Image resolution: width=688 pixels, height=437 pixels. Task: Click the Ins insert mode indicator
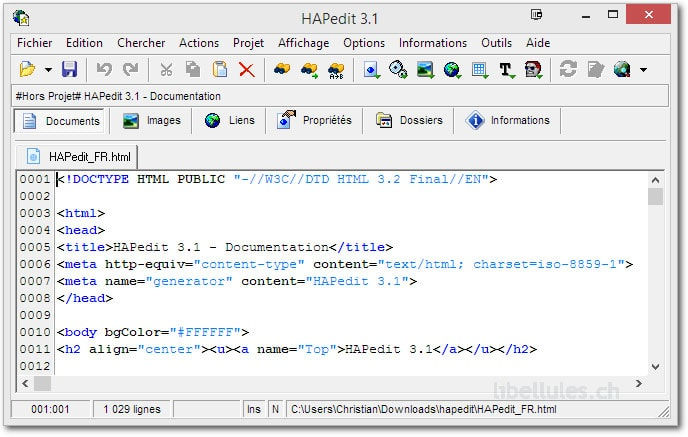click(x=254, y=409)
